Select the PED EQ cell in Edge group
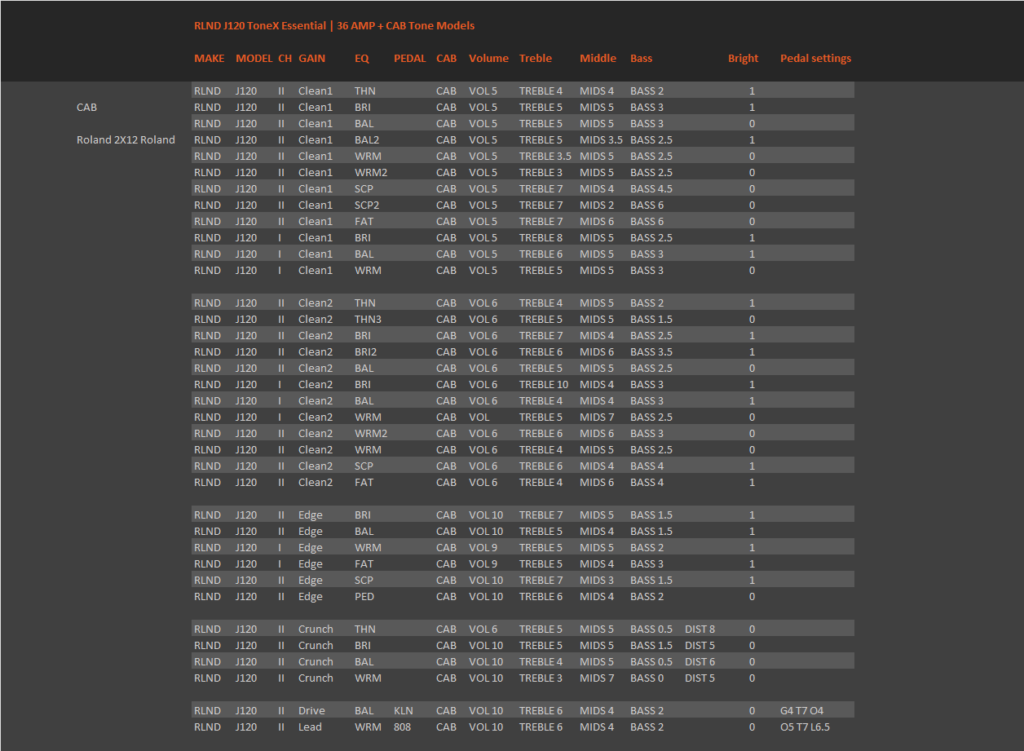This screenshot has height=751, width=1024. point(364,597)
